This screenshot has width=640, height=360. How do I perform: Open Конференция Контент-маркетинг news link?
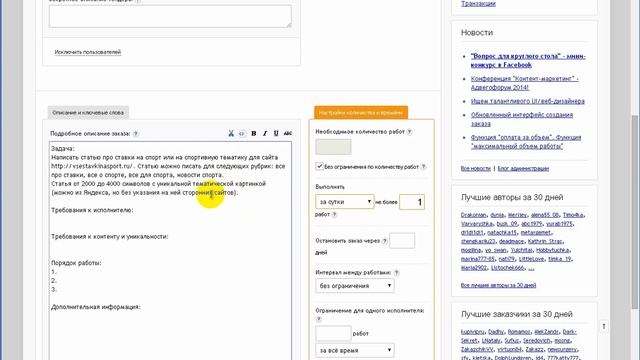524,83
